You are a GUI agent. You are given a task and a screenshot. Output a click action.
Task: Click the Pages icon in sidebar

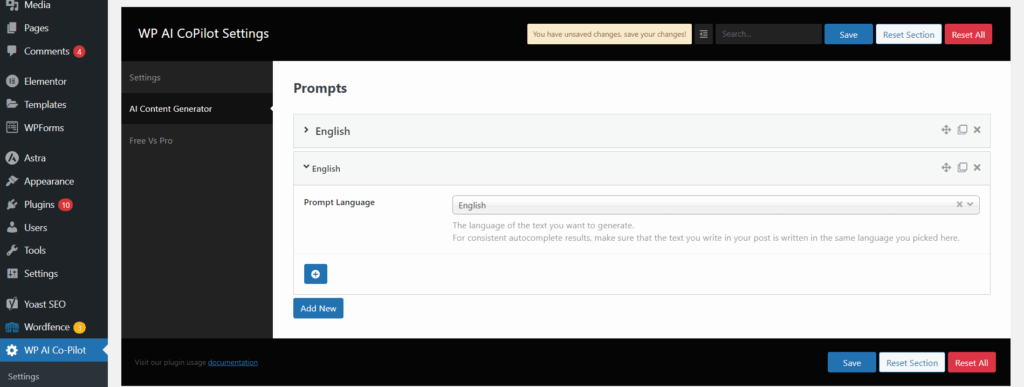click(12, 28)
